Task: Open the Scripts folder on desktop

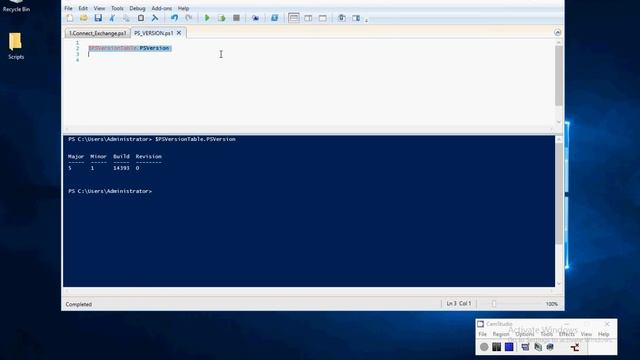Action: click(16, 46)
